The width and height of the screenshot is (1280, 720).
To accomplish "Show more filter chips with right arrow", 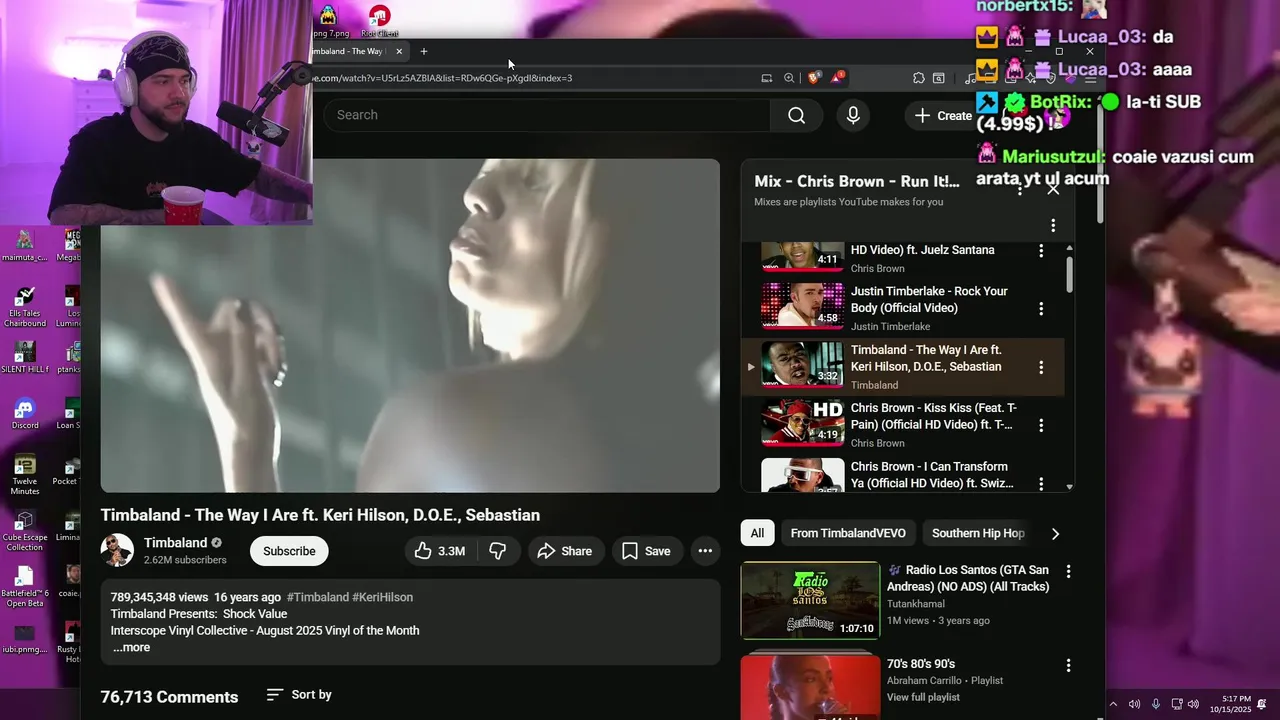I will coord(1055,534).
